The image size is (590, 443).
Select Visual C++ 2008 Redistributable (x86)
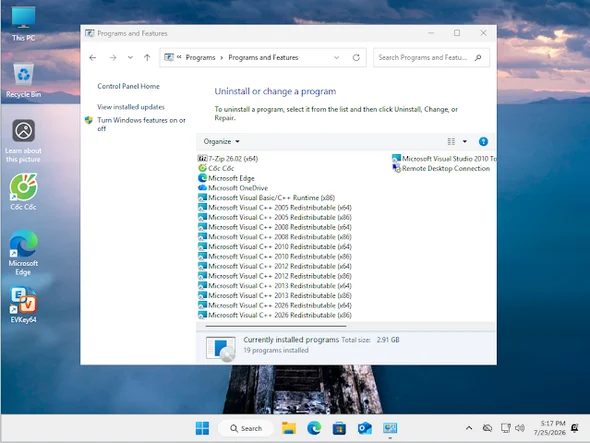click(x=275, y=237)
